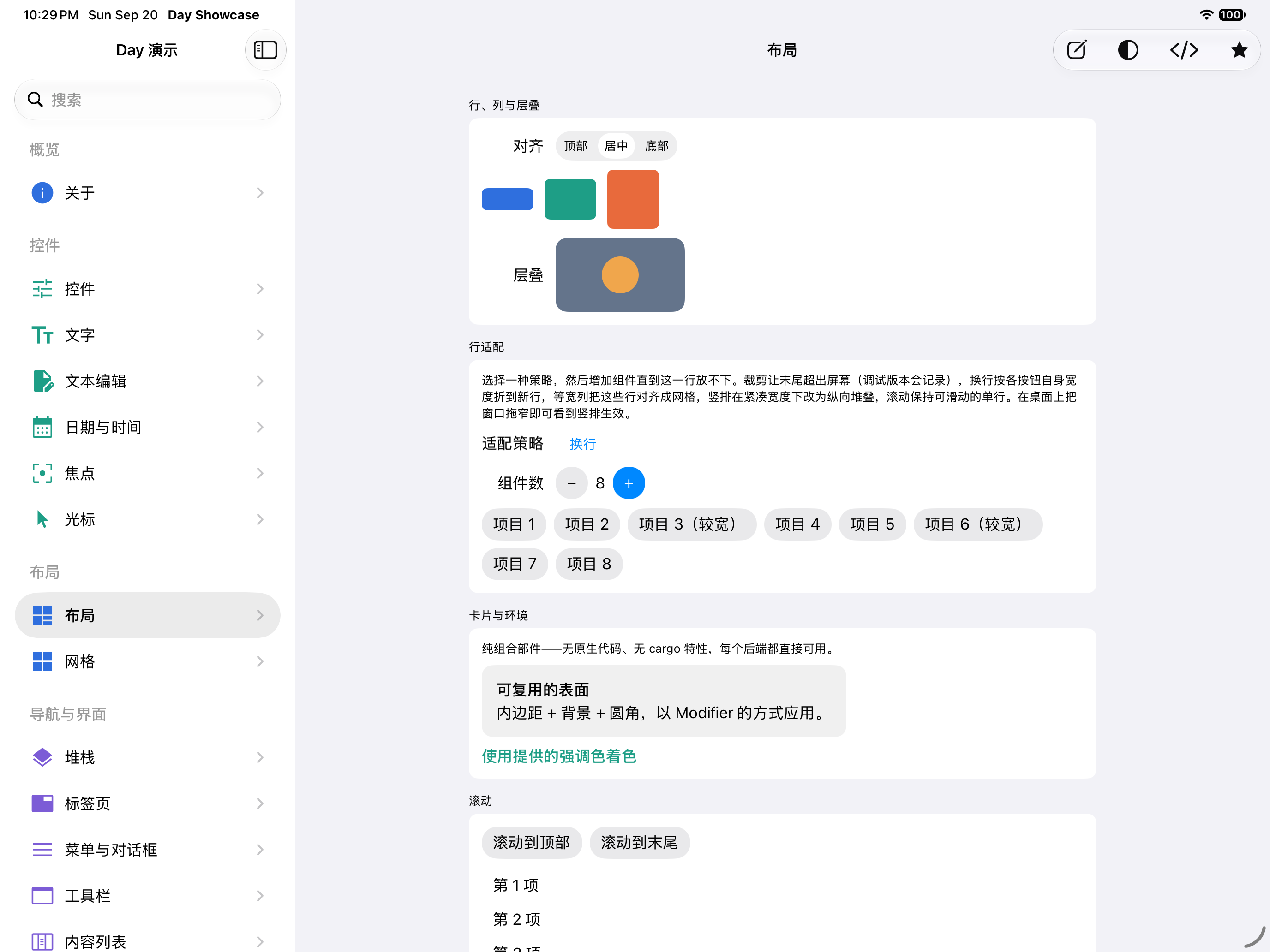This screenshot has height=952, width=1270.
Task: Click the sliders icon beside 控件
Action: tap(42, 289)
